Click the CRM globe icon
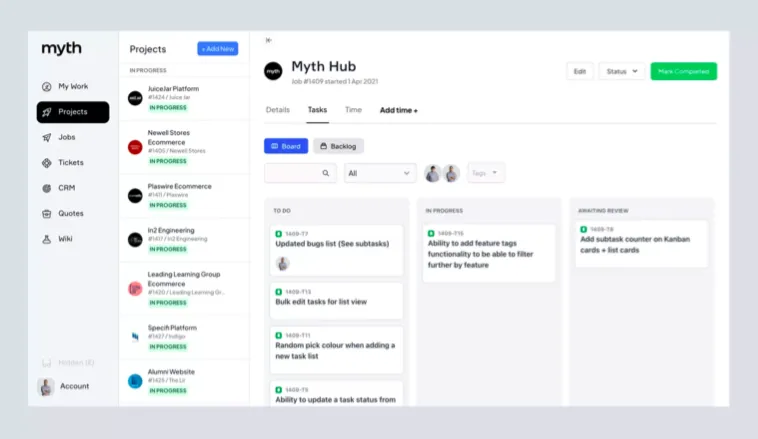This screenshot has height=439, width=758. pos(46,188)
